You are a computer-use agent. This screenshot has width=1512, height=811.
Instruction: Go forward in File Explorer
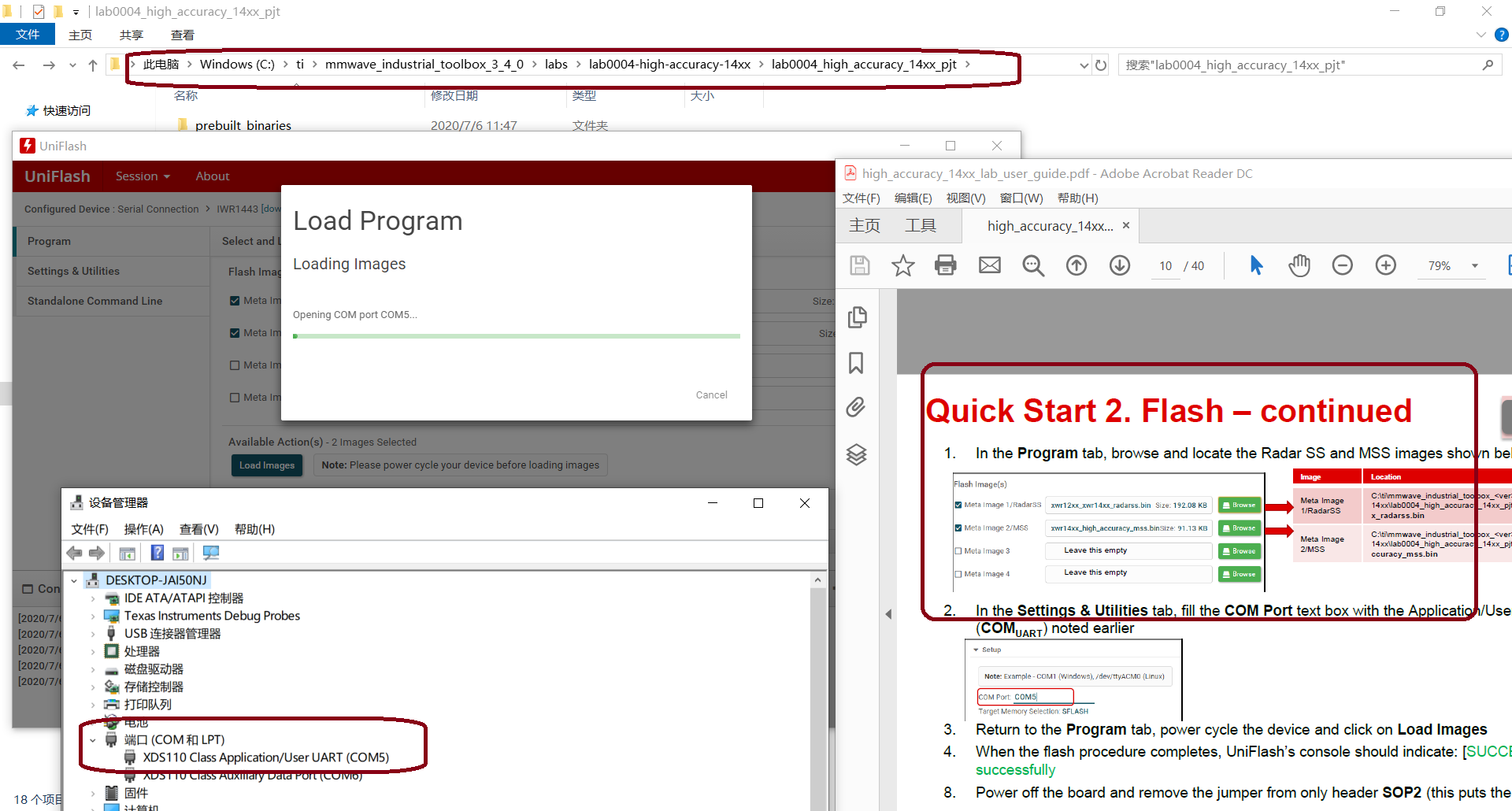(49, 65)
